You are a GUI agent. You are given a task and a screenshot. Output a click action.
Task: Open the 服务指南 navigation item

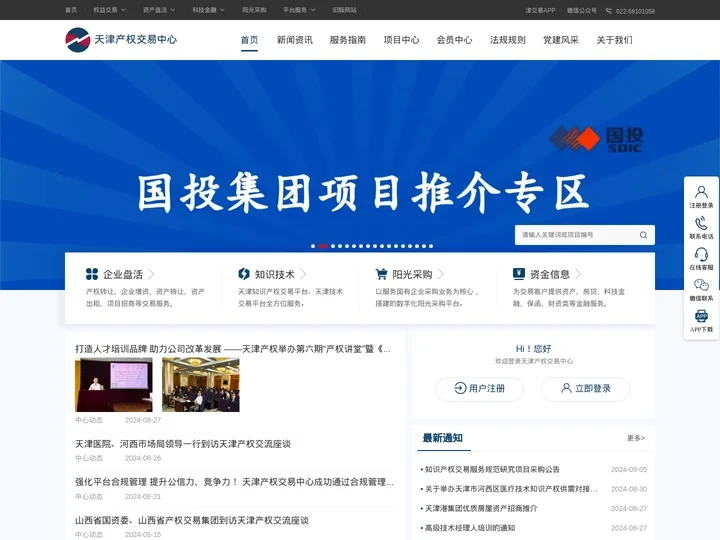pos(348,40)
